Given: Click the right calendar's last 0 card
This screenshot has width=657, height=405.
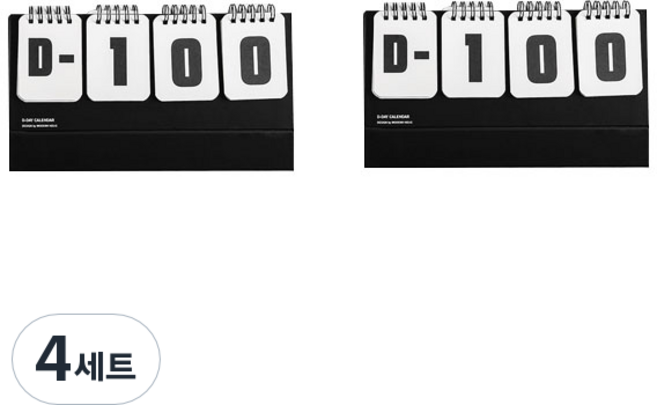Looking at the screenshot, I should click(609, 54).
